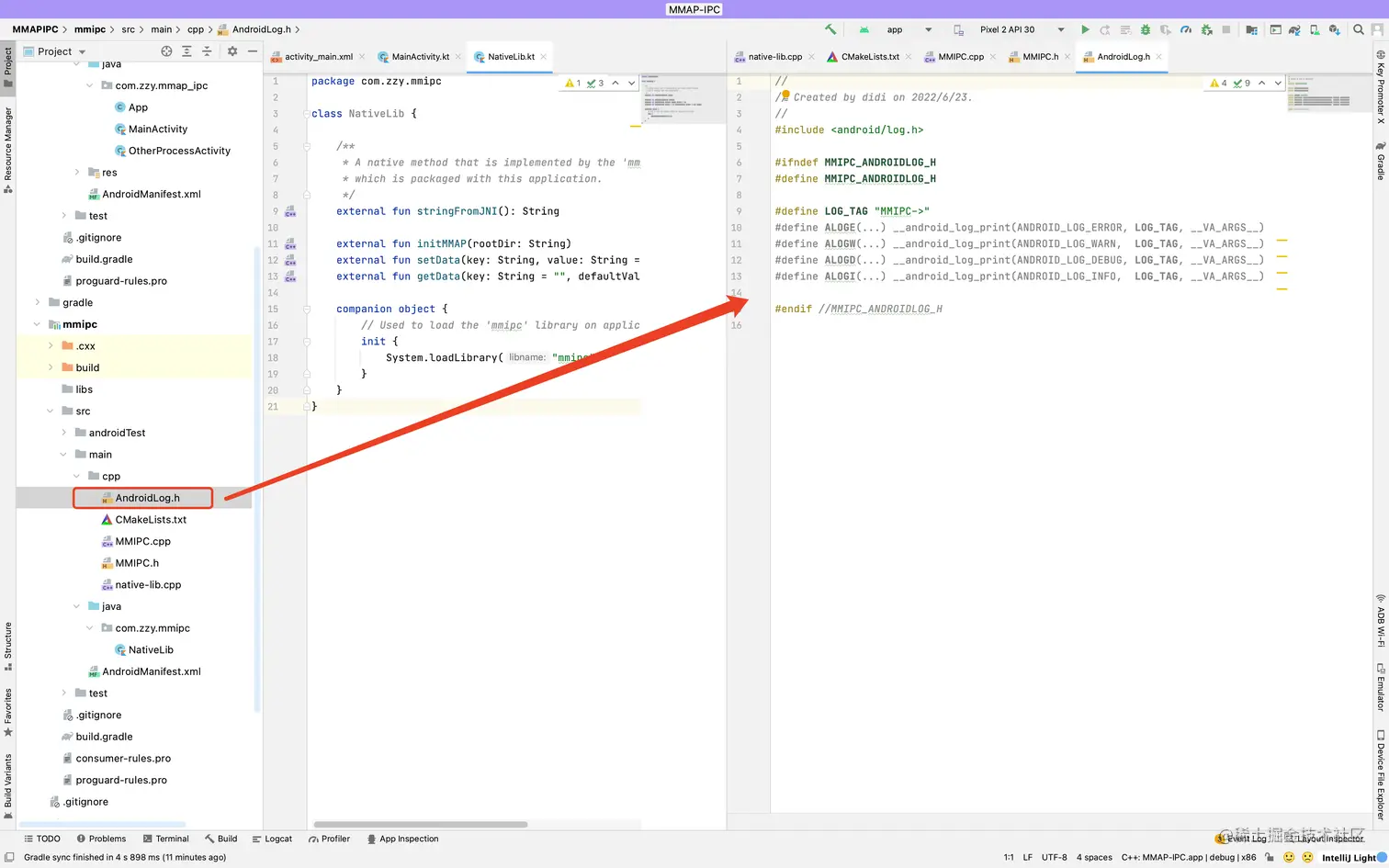Open the Terminal tool window

(x=166, y=839)
